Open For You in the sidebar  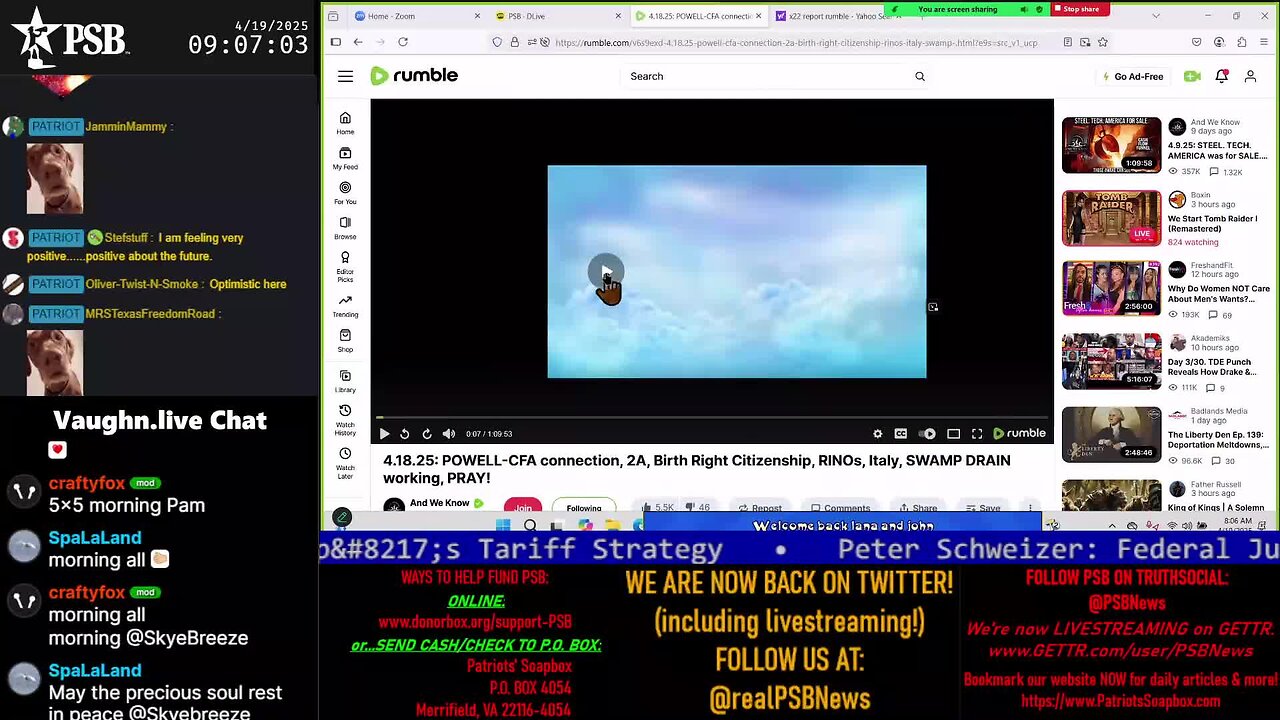(345, 193)
